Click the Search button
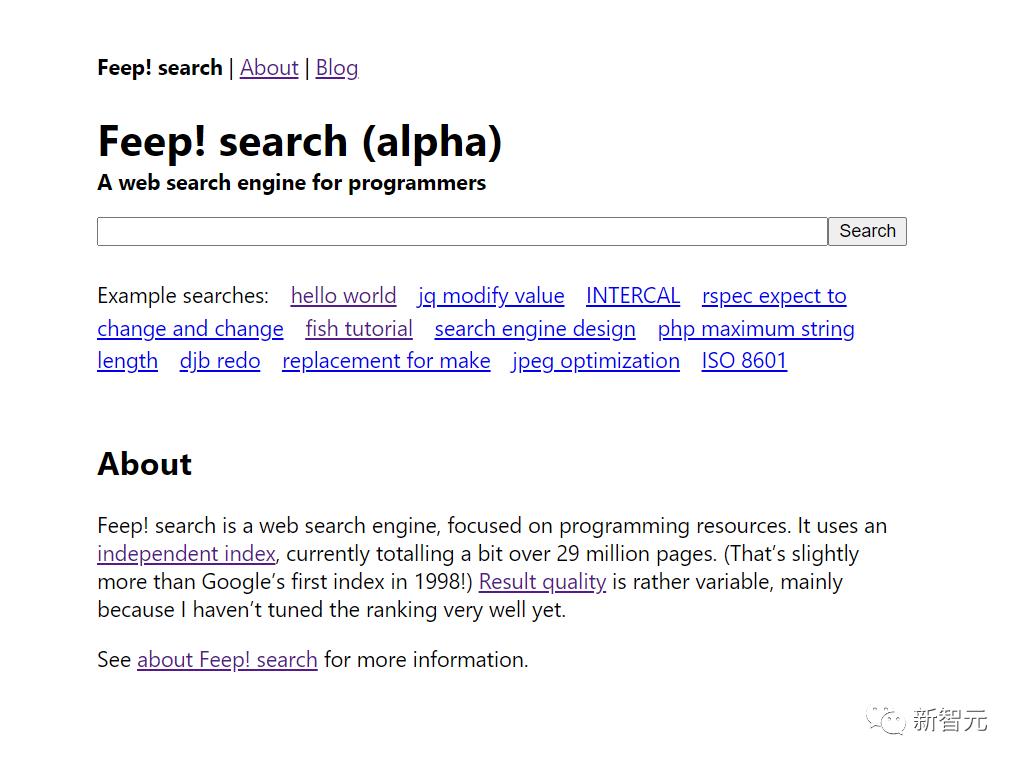Viewport: 1021px width, 765px height. [866, 231]
